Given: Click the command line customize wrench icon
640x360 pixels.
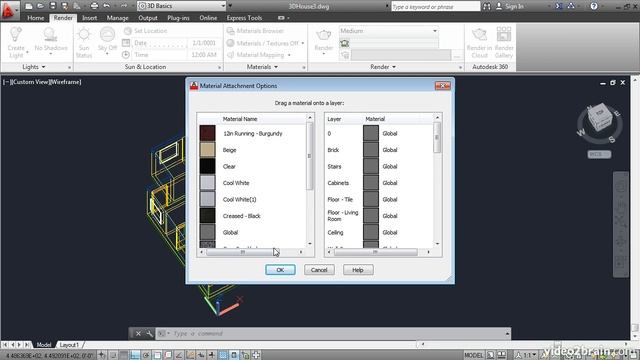Looking at the screenshot, I should pos(149,333).
